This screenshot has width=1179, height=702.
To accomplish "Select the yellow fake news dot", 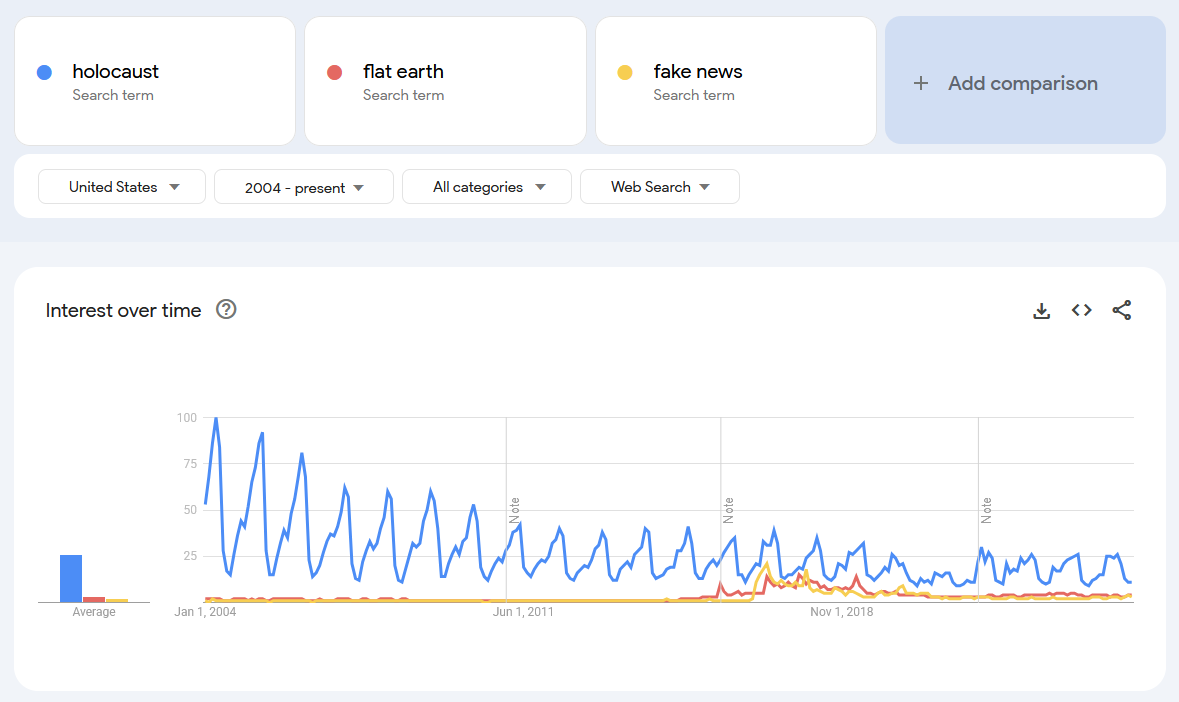I will point(625,72).
